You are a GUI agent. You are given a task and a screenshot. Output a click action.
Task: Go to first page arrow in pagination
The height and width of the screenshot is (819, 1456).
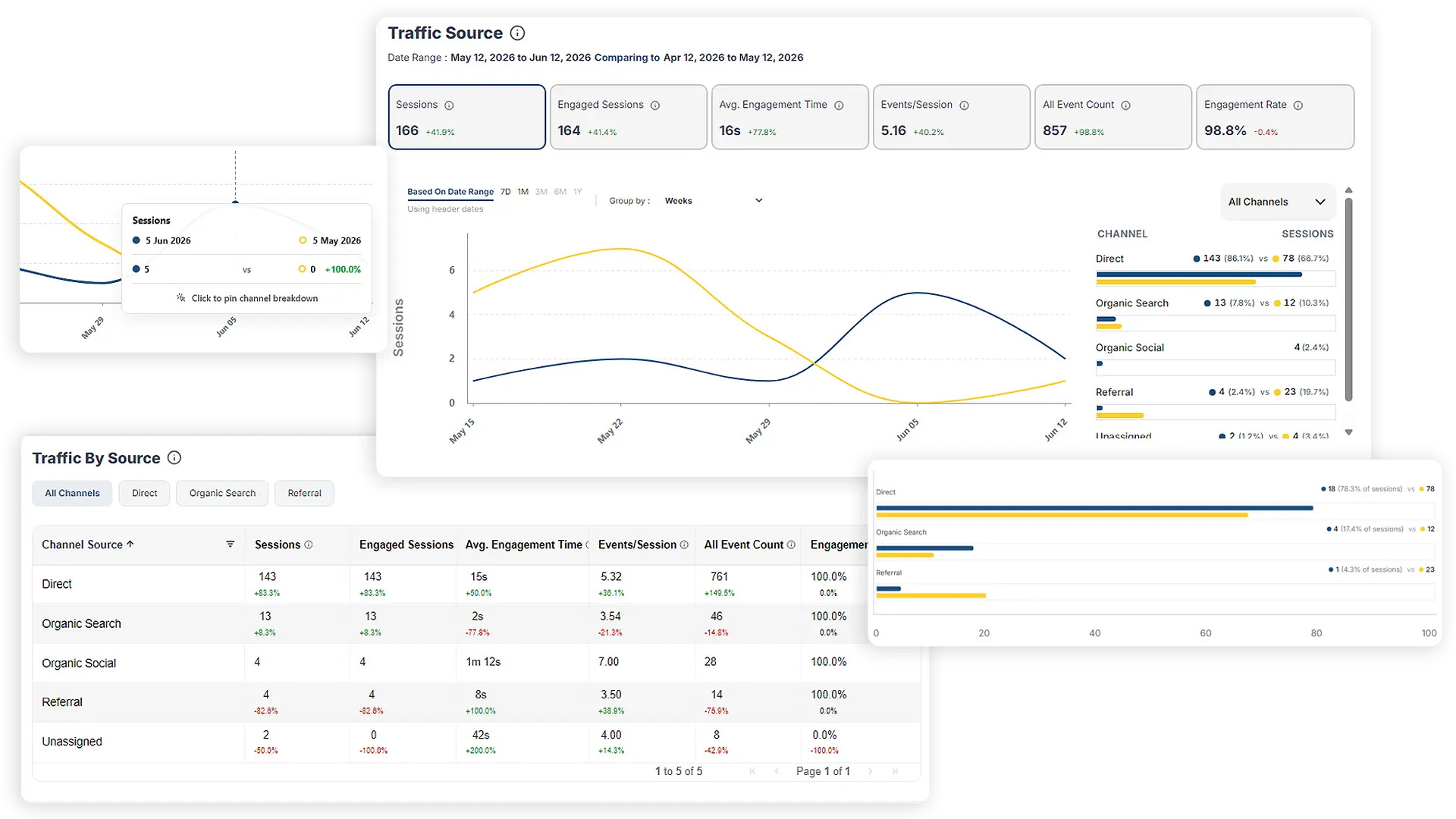click(752, 771)
